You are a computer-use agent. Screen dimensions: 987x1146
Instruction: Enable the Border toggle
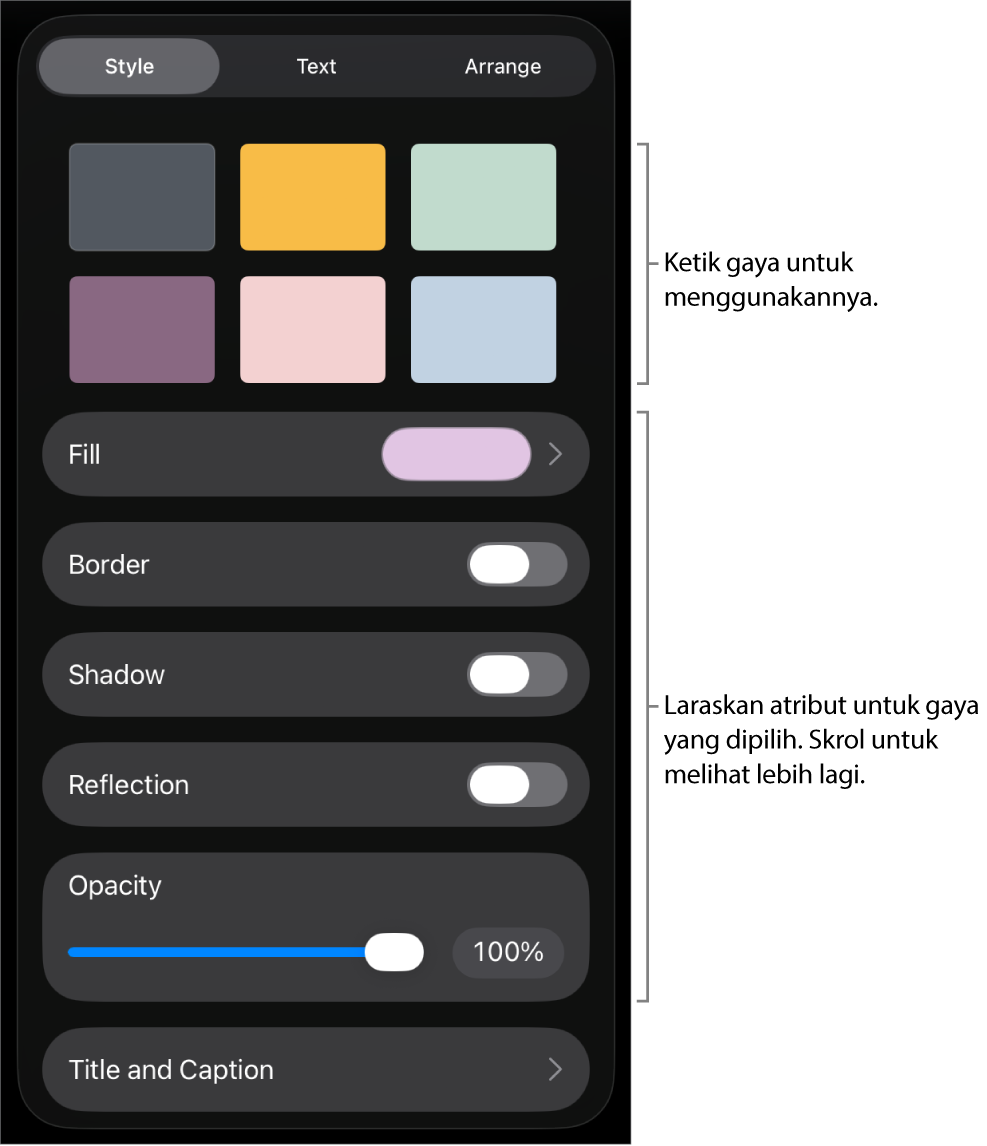[518, 564]
